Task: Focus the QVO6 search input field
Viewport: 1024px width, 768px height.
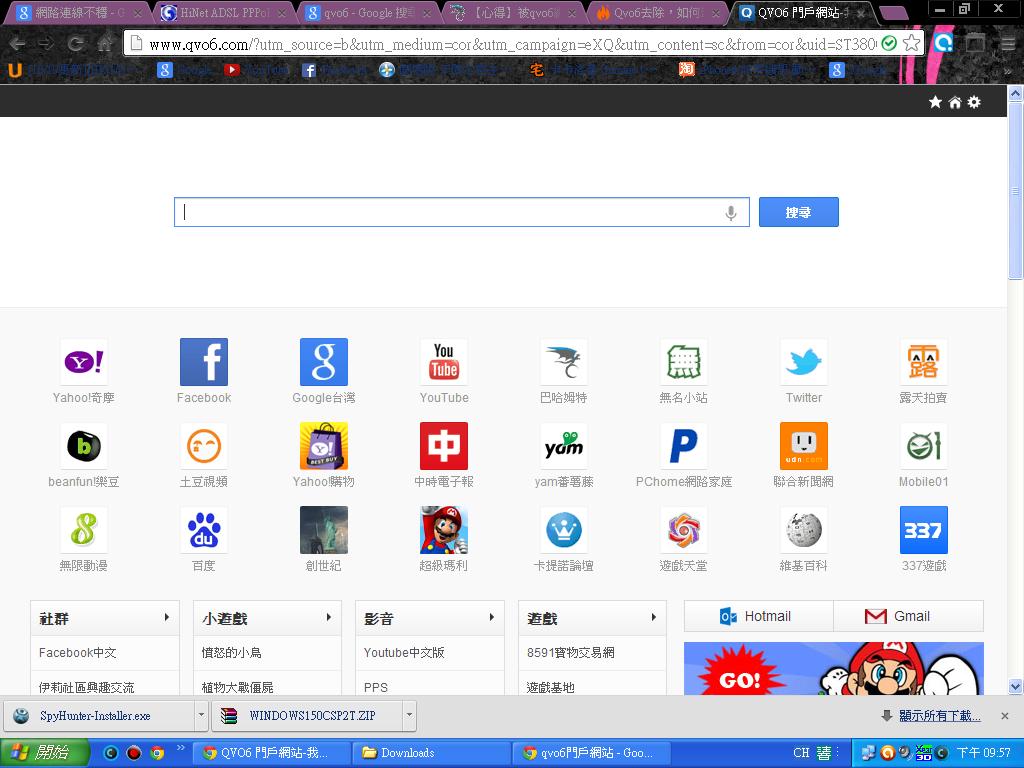Action: (x=462, y=212)
